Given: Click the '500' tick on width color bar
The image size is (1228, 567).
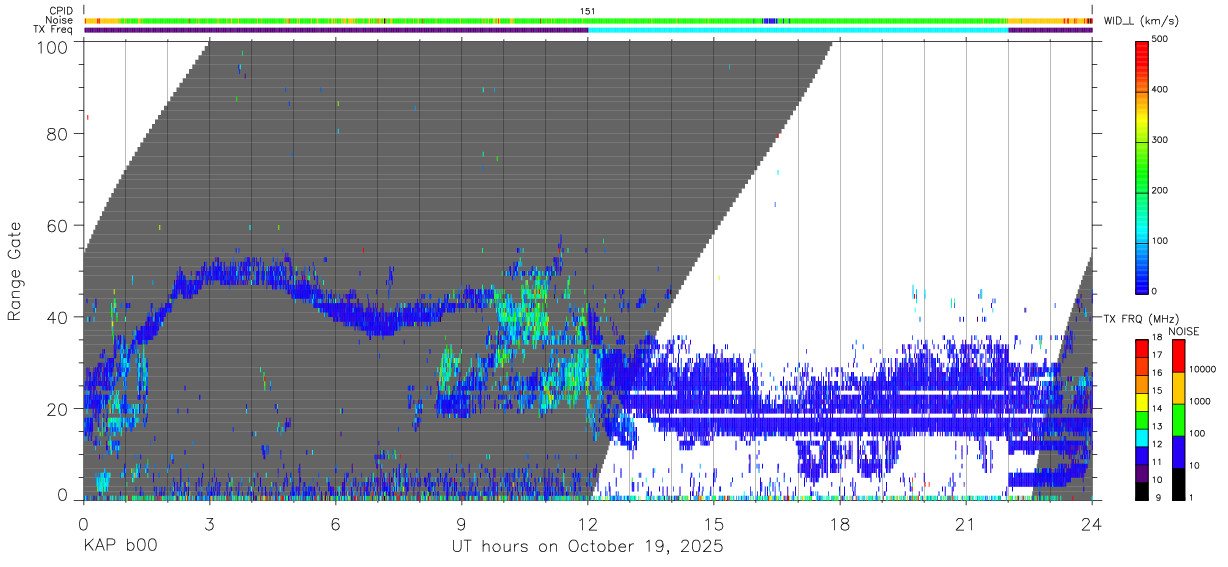Looking at the screenshot, I should [x=1162, y=40].
